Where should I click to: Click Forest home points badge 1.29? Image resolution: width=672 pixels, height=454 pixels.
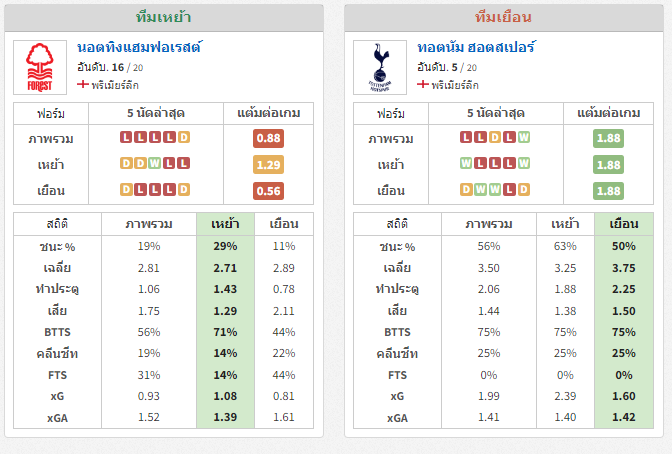[x=268, y=165]
